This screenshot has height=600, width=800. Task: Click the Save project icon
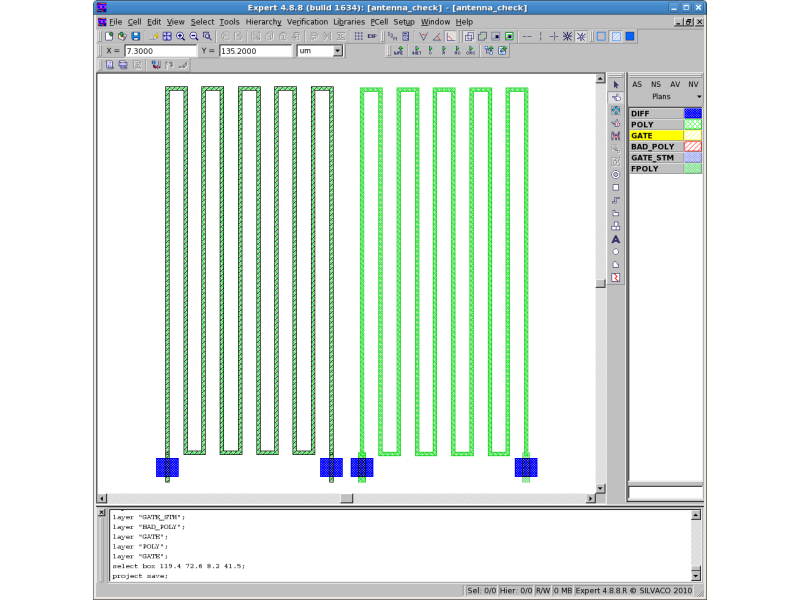click(135, 36)
